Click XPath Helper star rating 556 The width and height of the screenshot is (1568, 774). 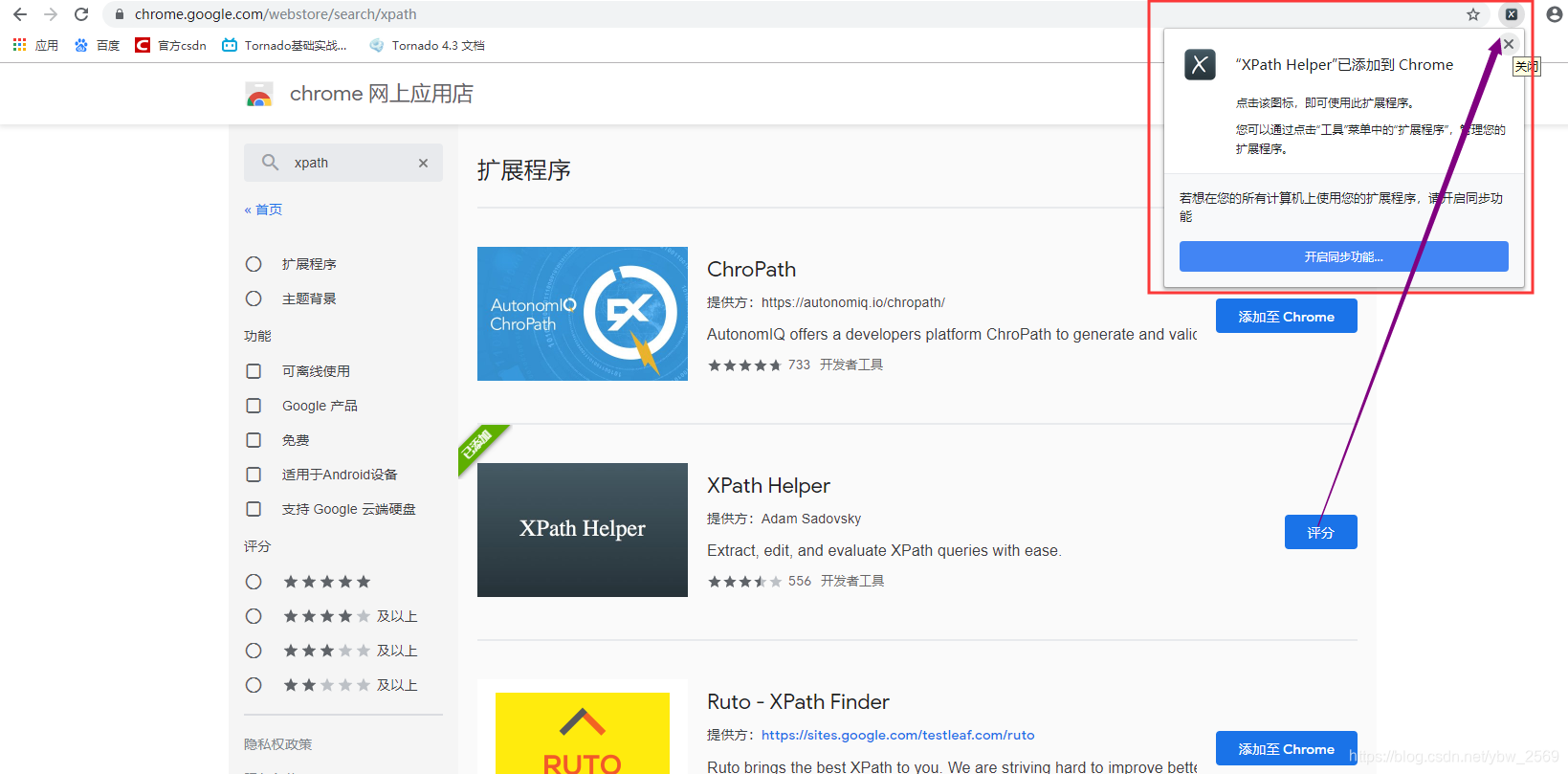pos(760,582)
